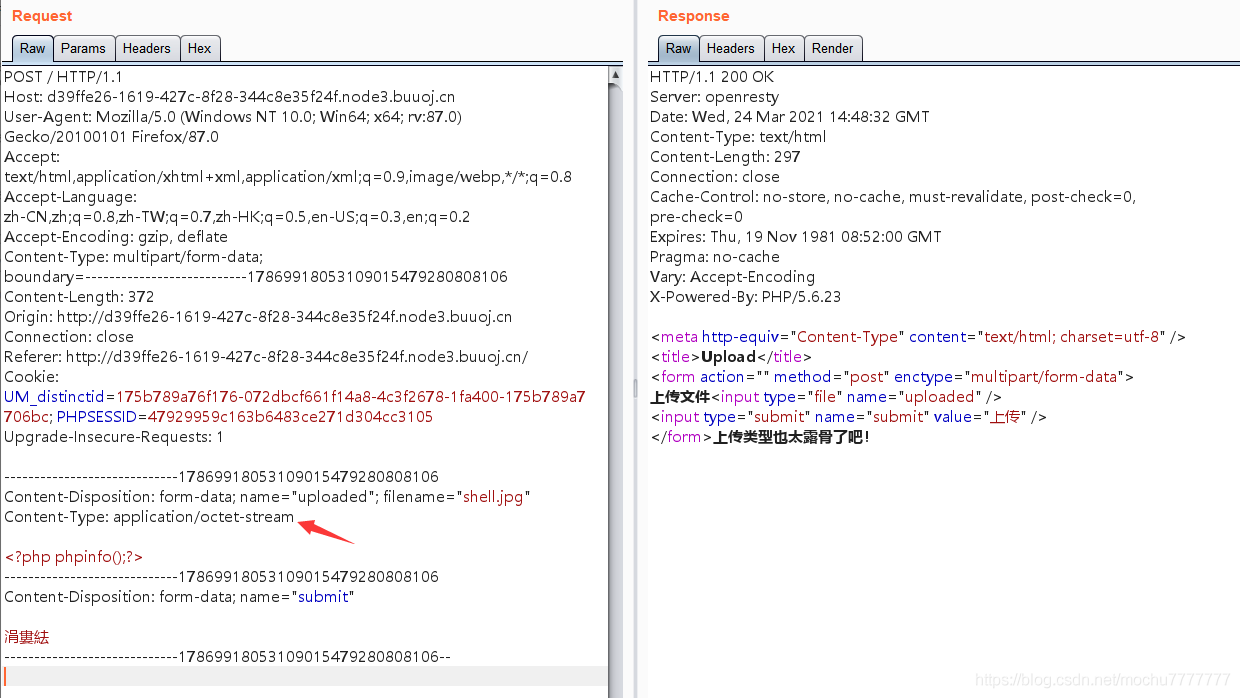Click the '<?php phpinfo();?>' payload line
Viewport: 1240px width, 698px height.
74,557
